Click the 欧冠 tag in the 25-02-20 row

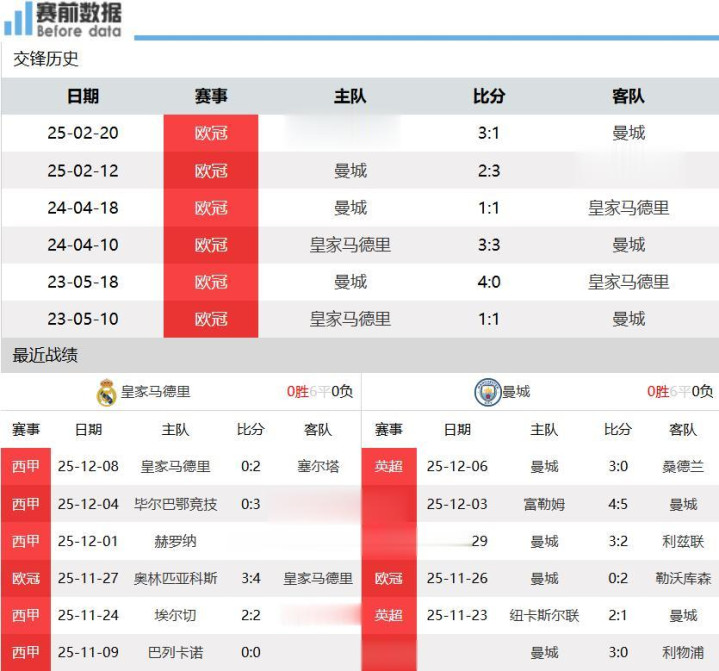[x=211, y=133]
